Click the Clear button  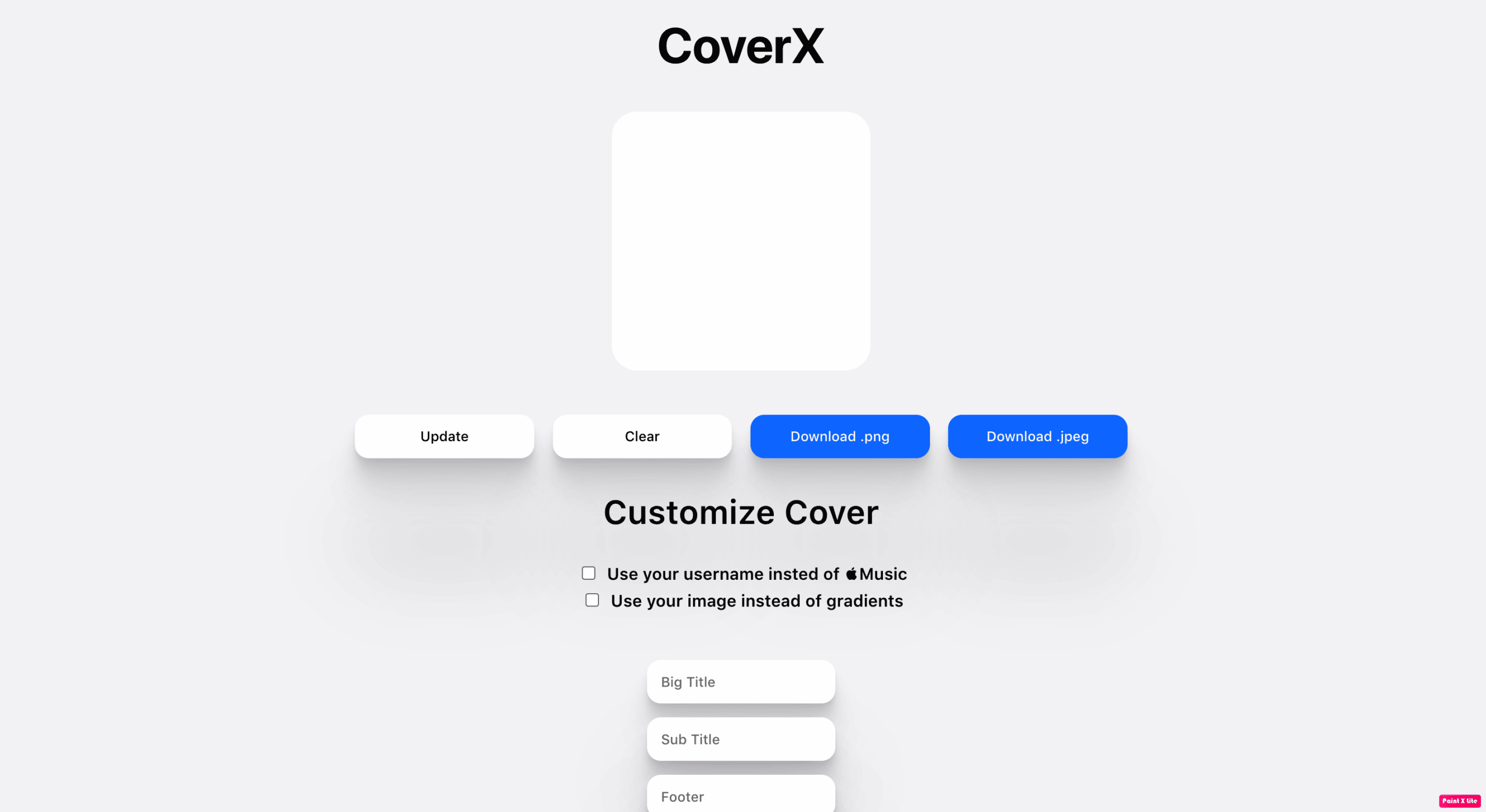(642, 436)
